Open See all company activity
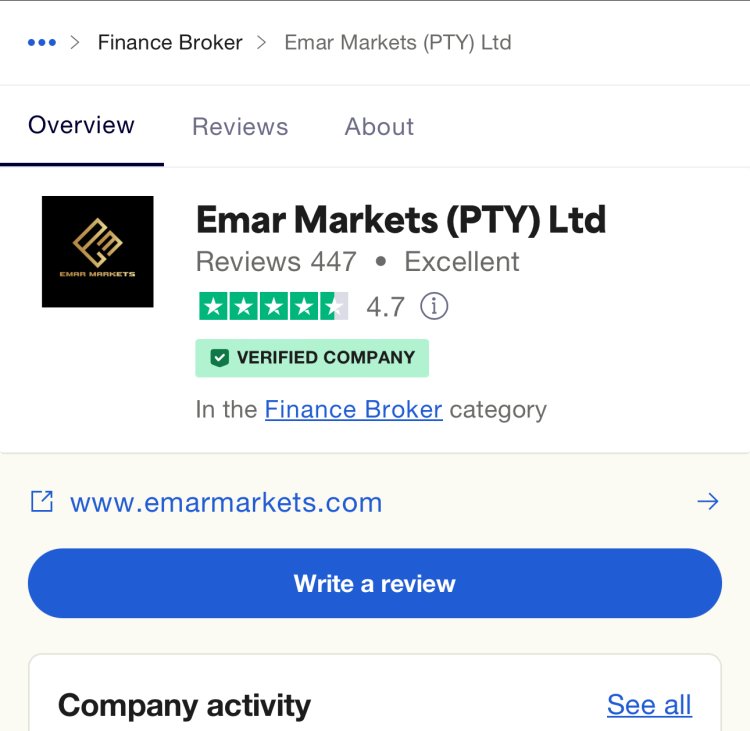750x731 pixels. click(x=649, y=705)
